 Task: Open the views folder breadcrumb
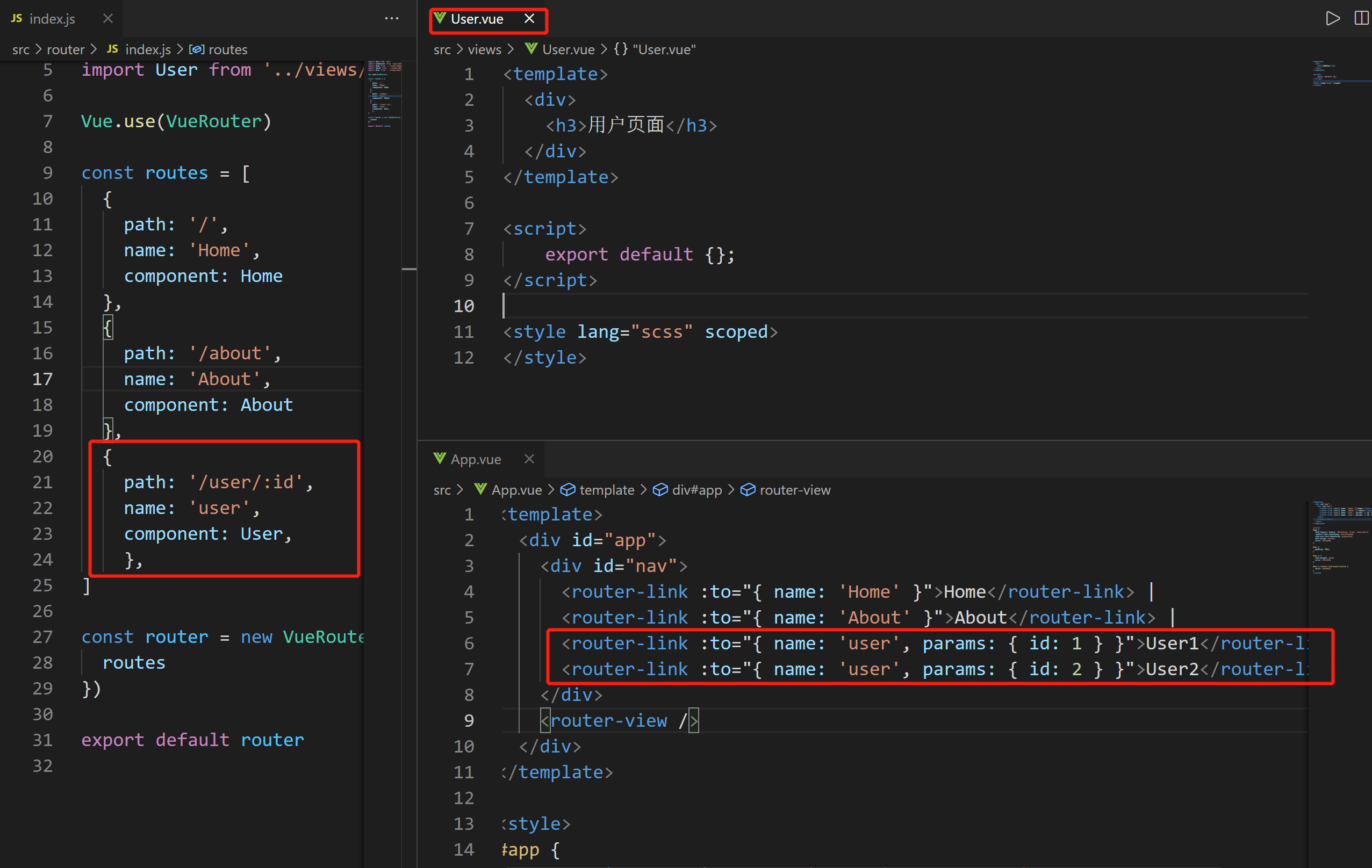point(484,49)
